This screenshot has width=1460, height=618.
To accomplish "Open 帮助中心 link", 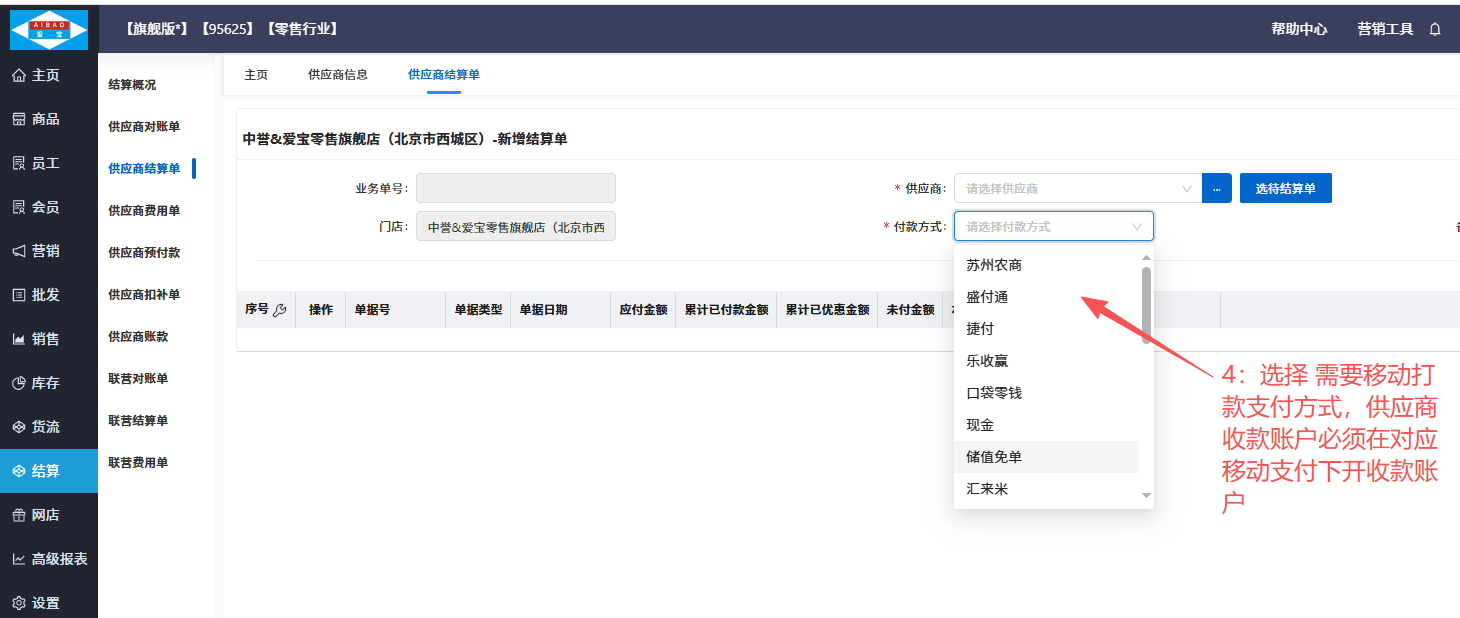I will coord(1299,29).
